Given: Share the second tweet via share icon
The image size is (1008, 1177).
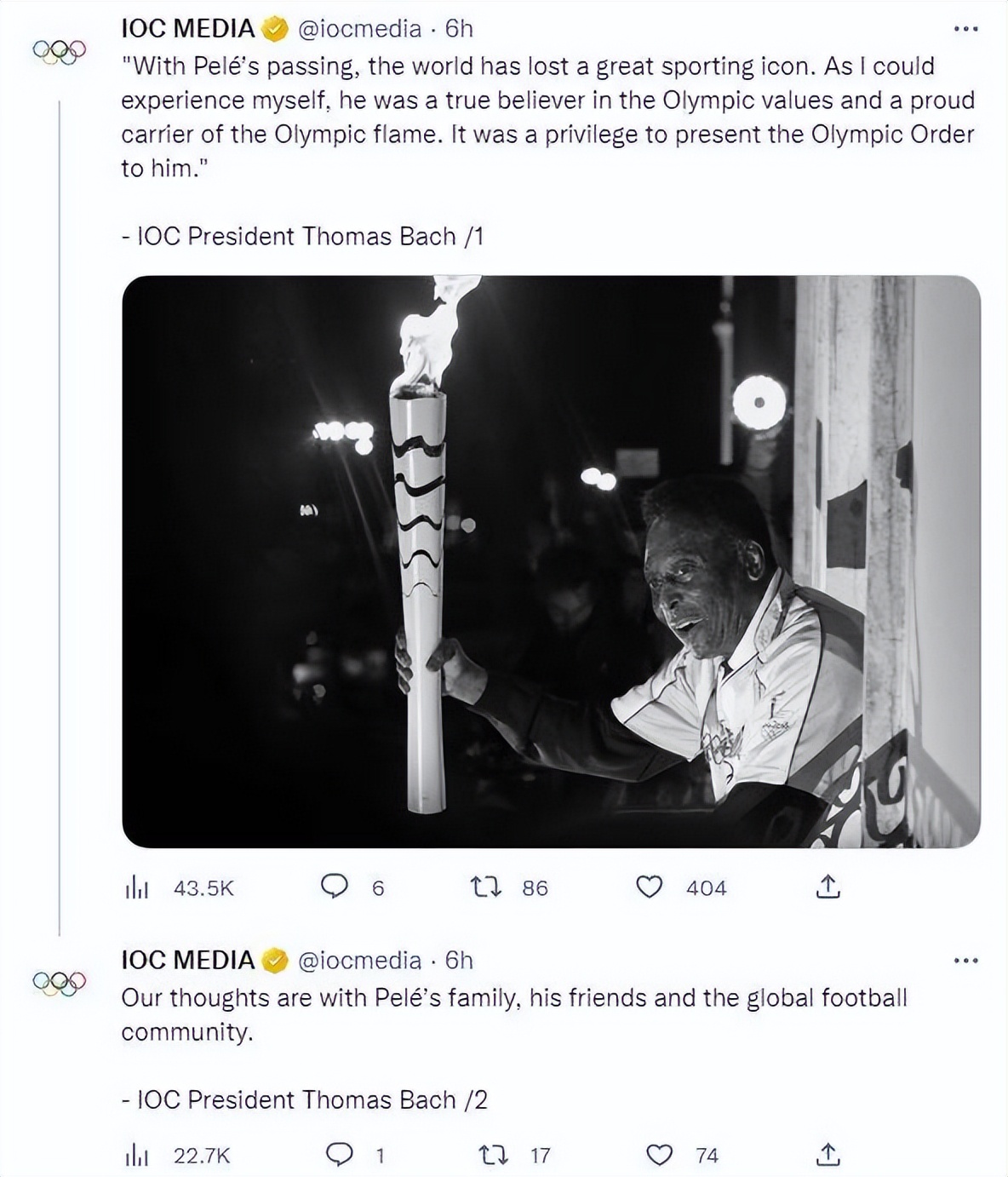Looking at the screenshot, I should (x=828, y=1155).
